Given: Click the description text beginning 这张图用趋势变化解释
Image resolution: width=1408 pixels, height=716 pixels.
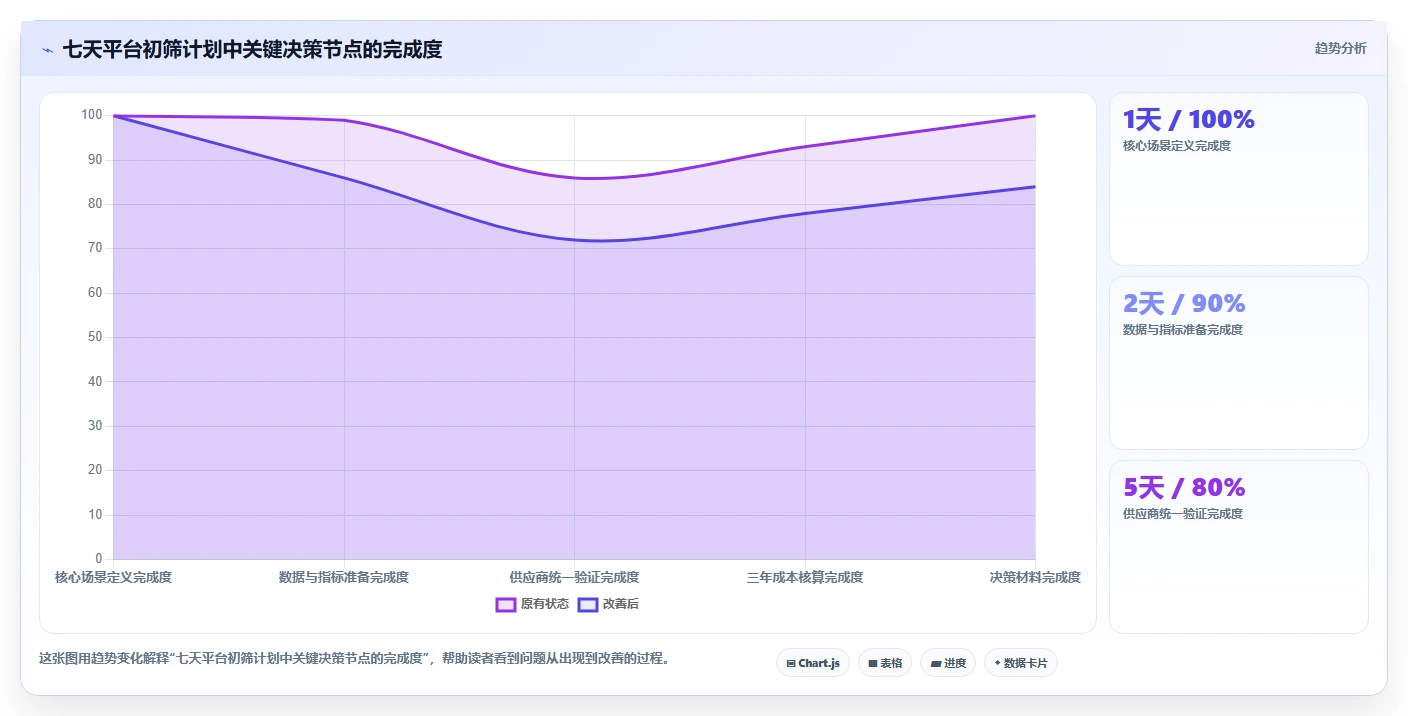Looking at the screenshot, I should click(354, 659).
